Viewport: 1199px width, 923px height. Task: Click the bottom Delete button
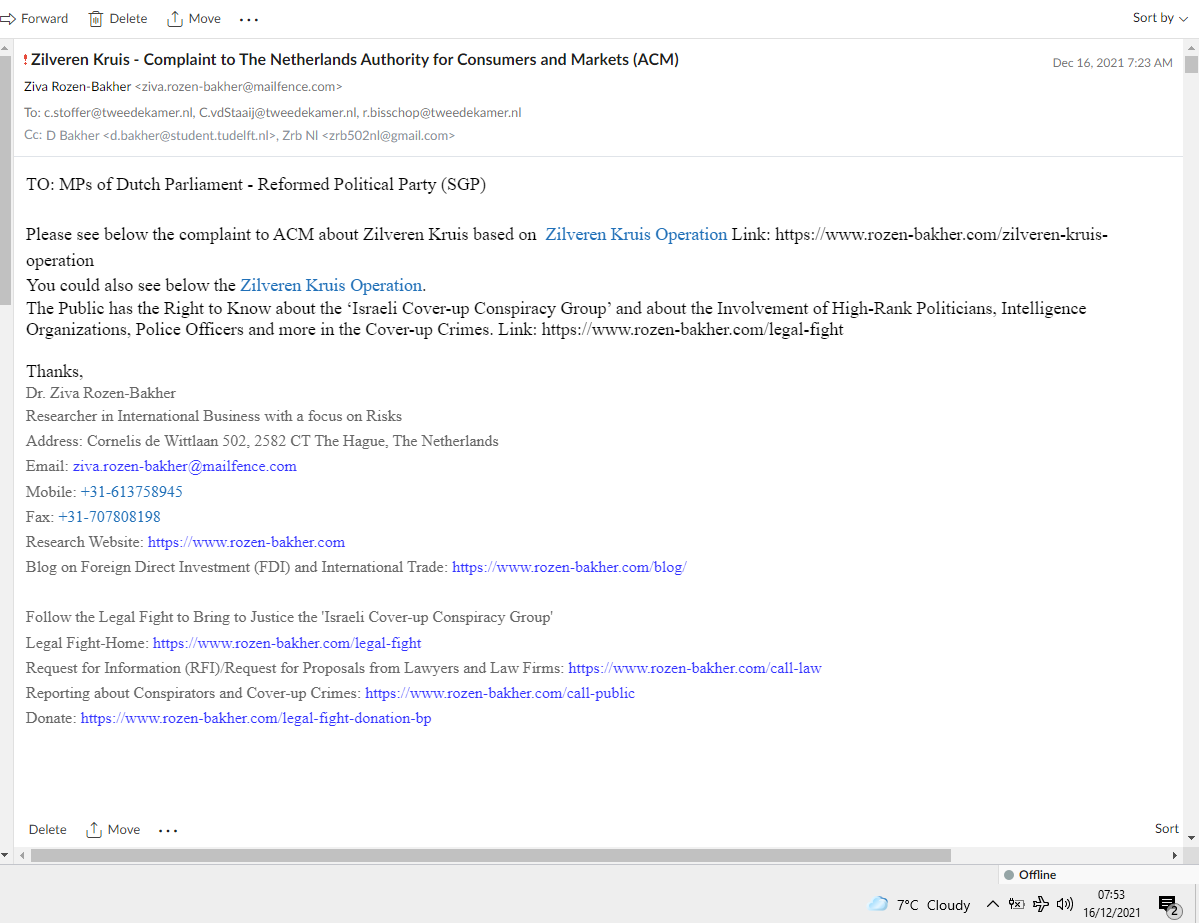coord(47,830)
